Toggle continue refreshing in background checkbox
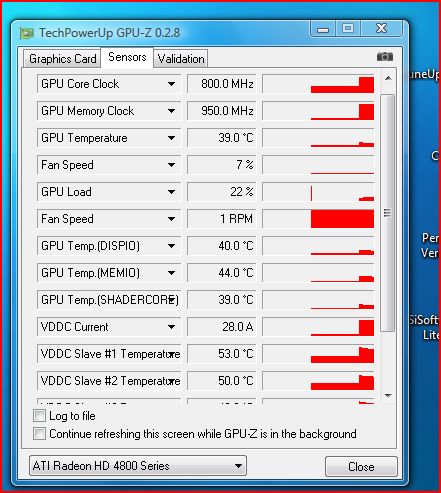 pyautogui.click(x=39, y=434)
